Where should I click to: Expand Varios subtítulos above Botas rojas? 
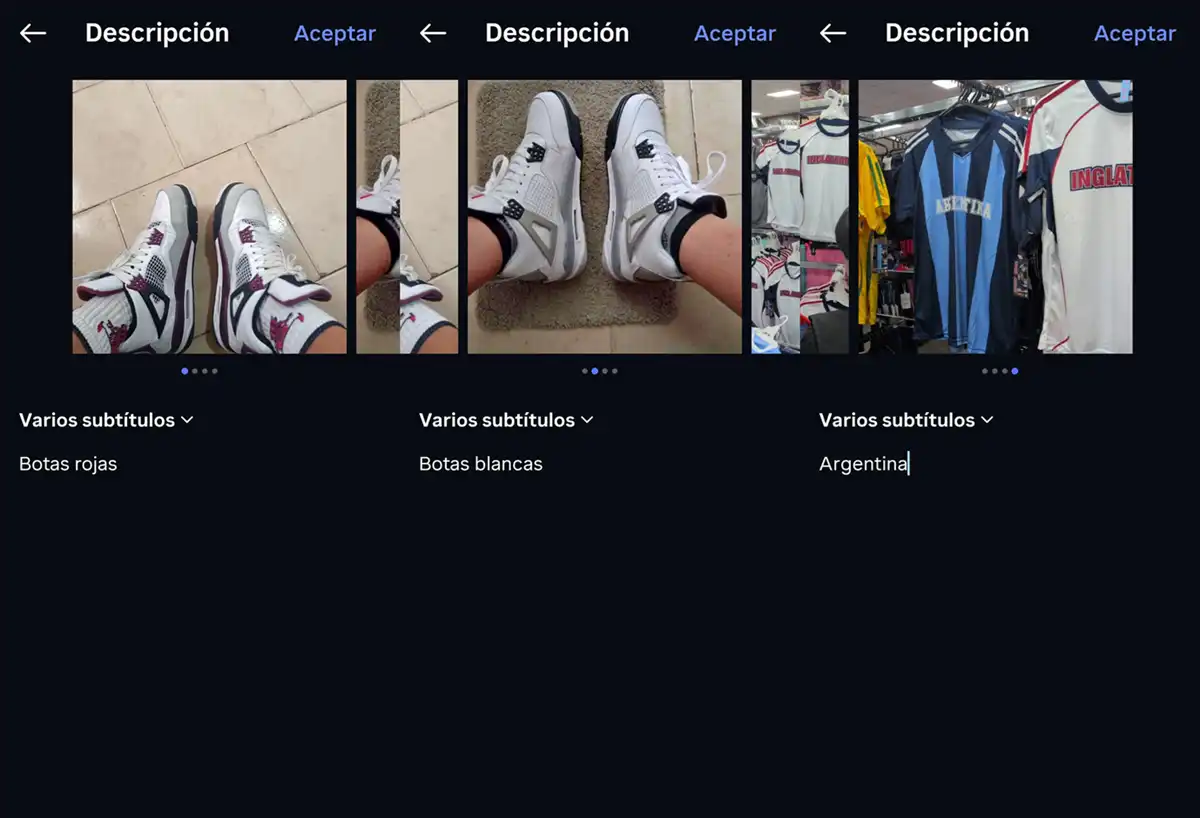coord(106,420)
